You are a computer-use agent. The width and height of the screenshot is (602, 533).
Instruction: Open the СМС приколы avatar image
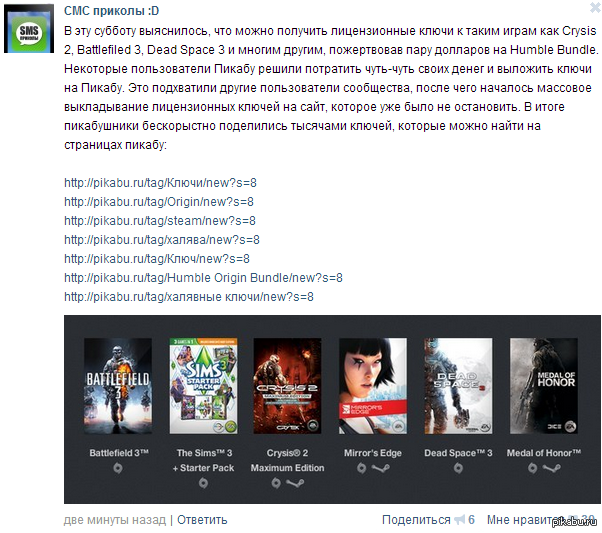(x=29, y=29)
